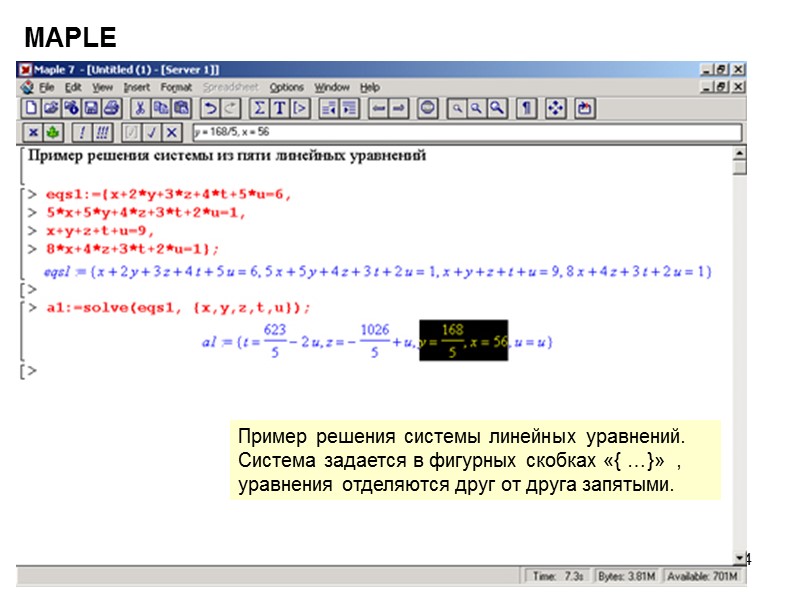Click the Redo arrow icon
The width and height of the screenshot is (800, 600).
point(230,108)
